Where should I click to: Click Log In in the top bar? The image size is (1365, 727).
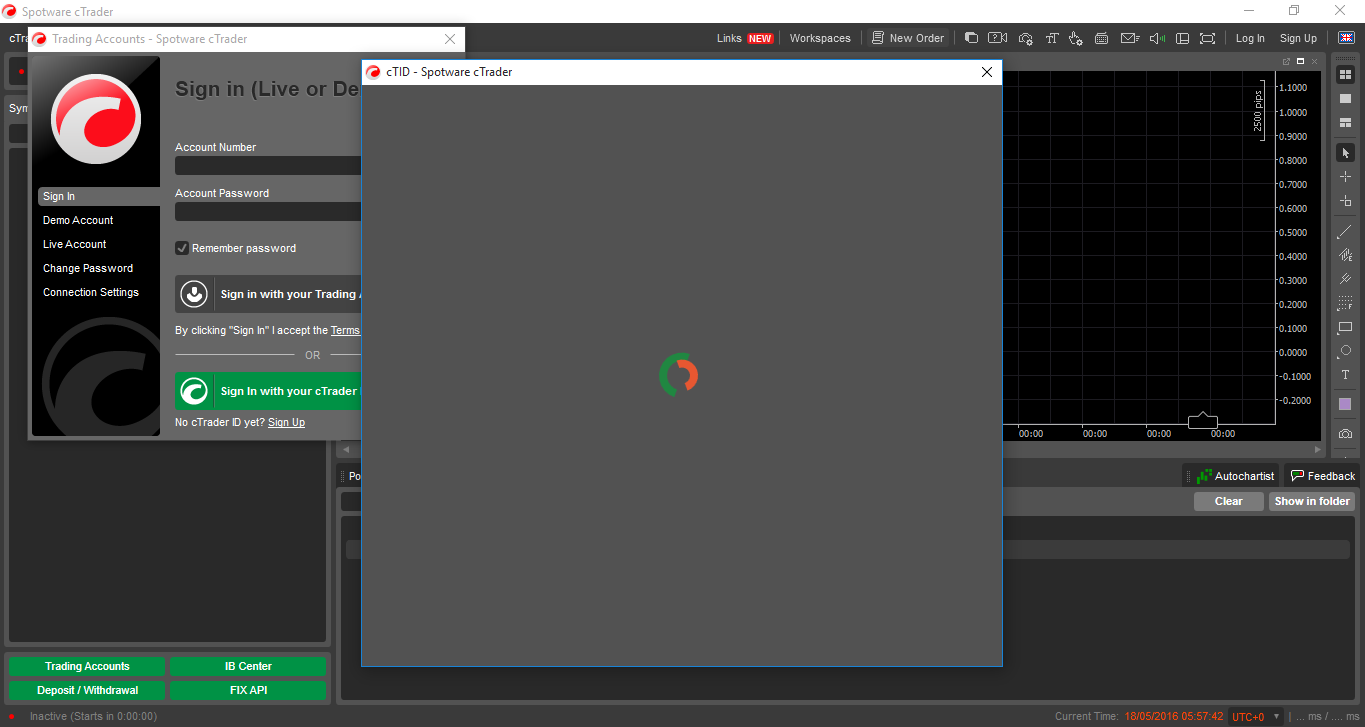[x=1250, y=38]
